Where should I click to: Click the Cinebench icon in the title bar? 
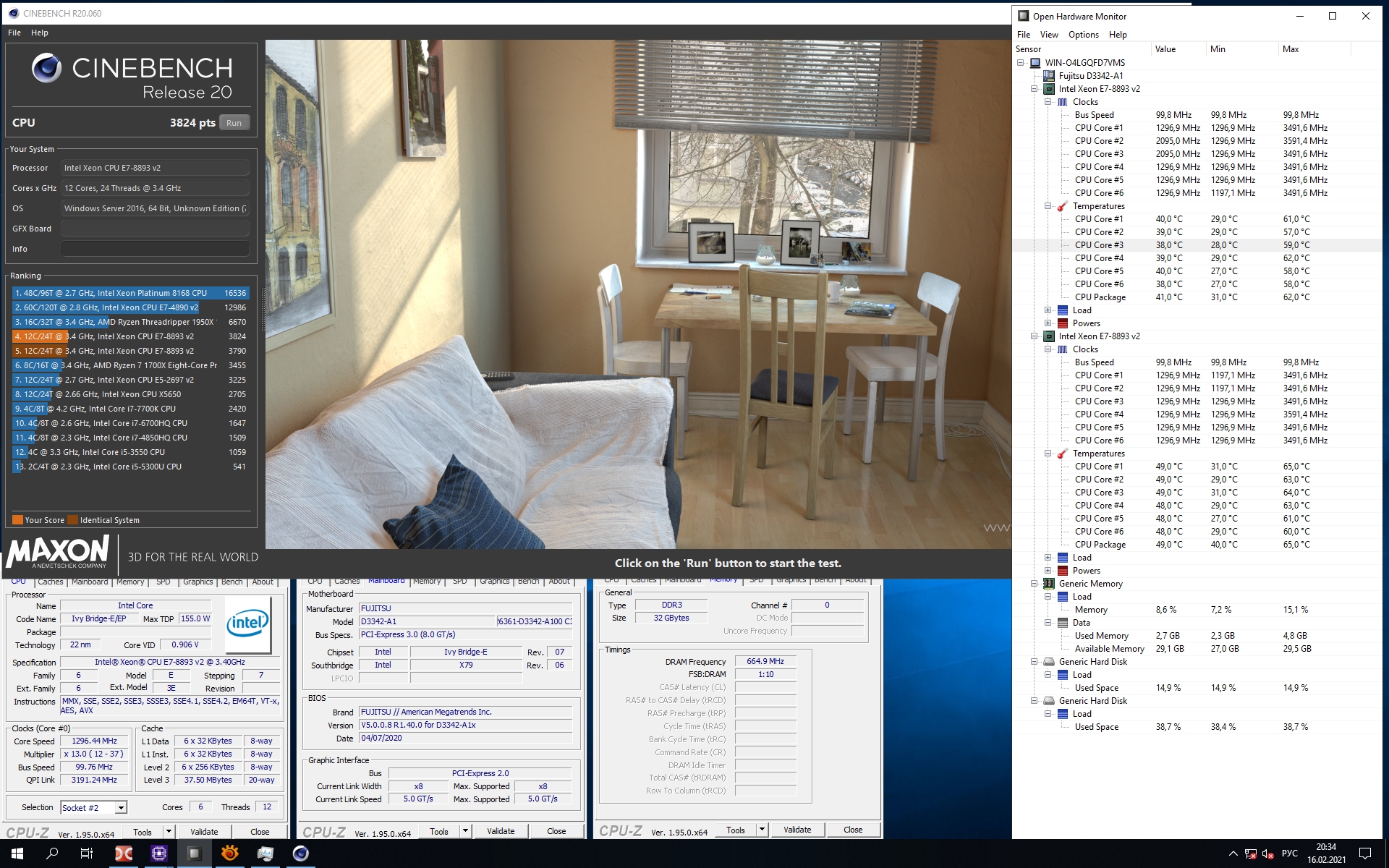coord(14,13)
